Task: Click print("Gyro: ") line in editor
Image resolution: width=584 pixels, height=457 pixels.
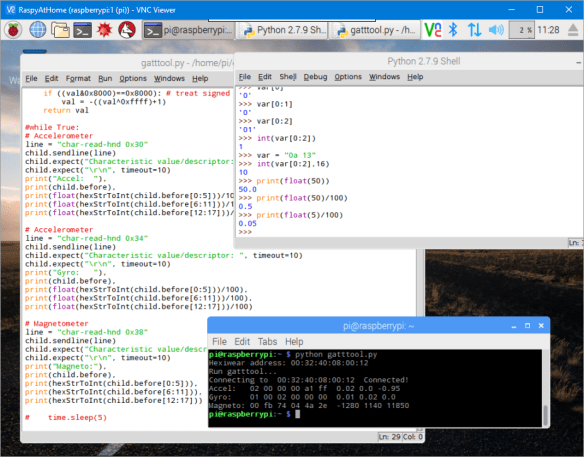Action: 66,272
